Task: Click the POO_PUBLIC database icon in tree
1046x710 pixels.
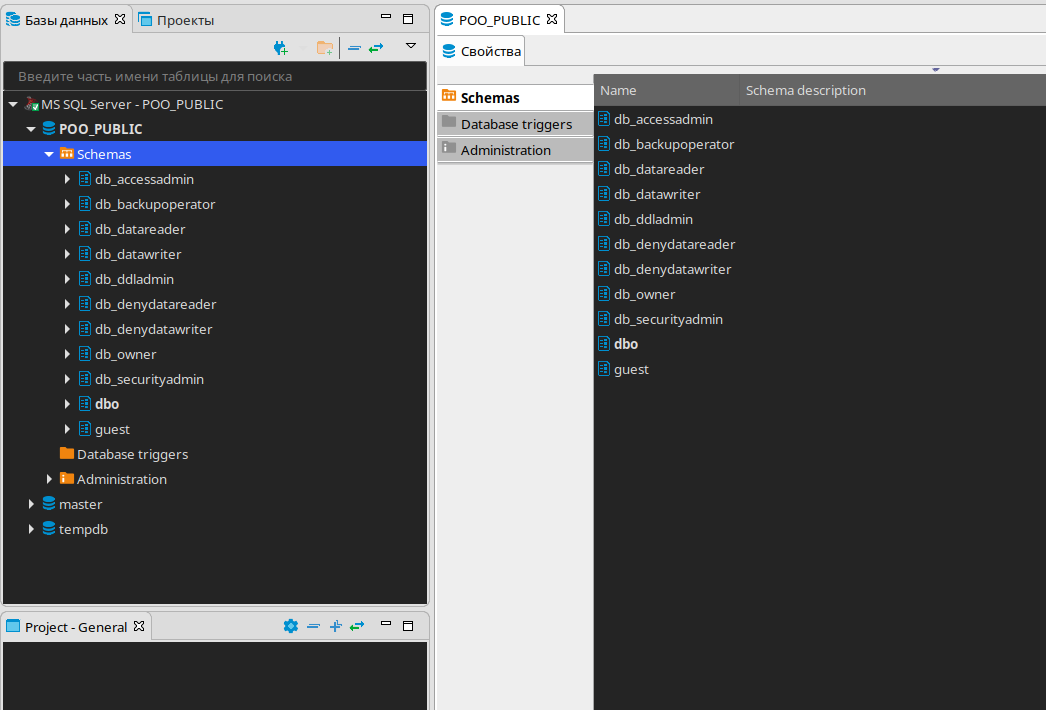Action: tap(49, 128)
